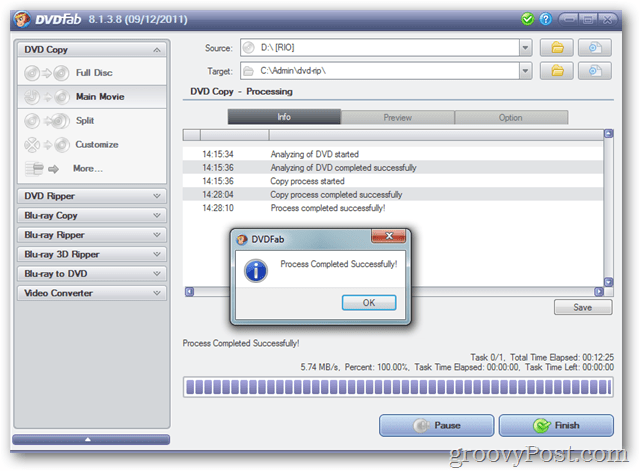Switch to the Option tab
Image resolution: width=640 pixels, height=471 pixels.
(511, 118)
